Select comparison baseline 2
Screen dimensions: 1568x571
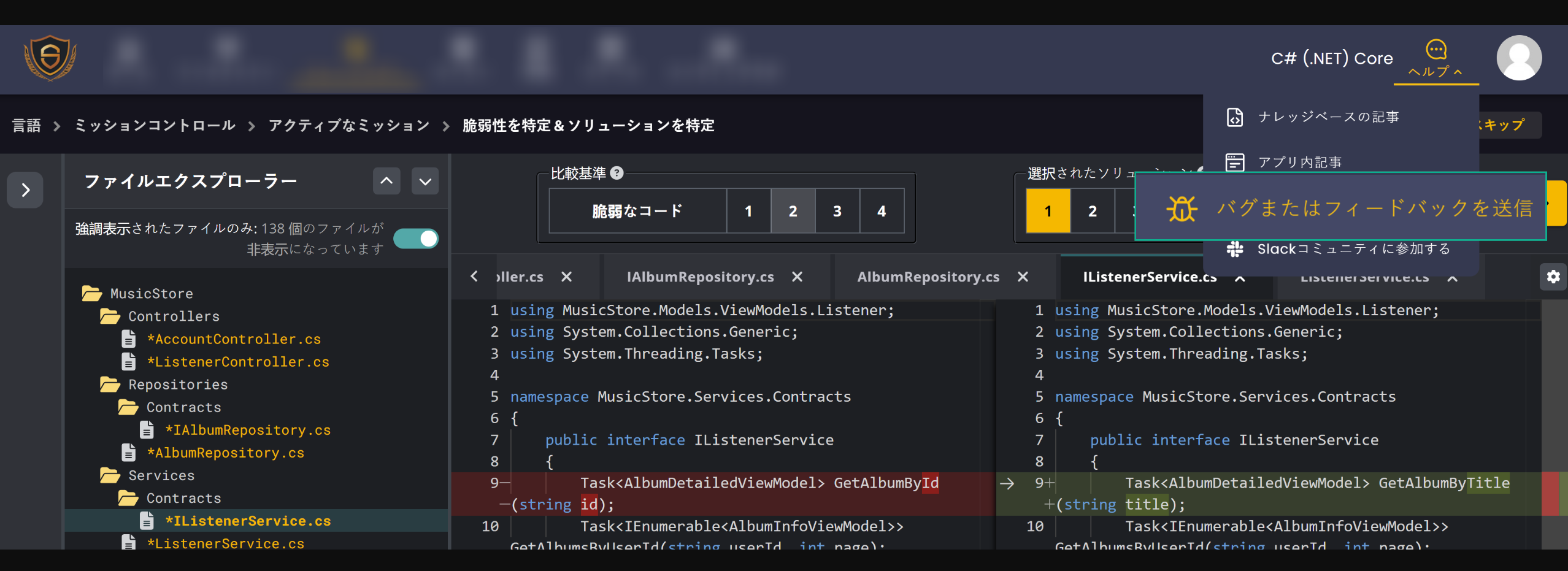click(x=793, y=211)
